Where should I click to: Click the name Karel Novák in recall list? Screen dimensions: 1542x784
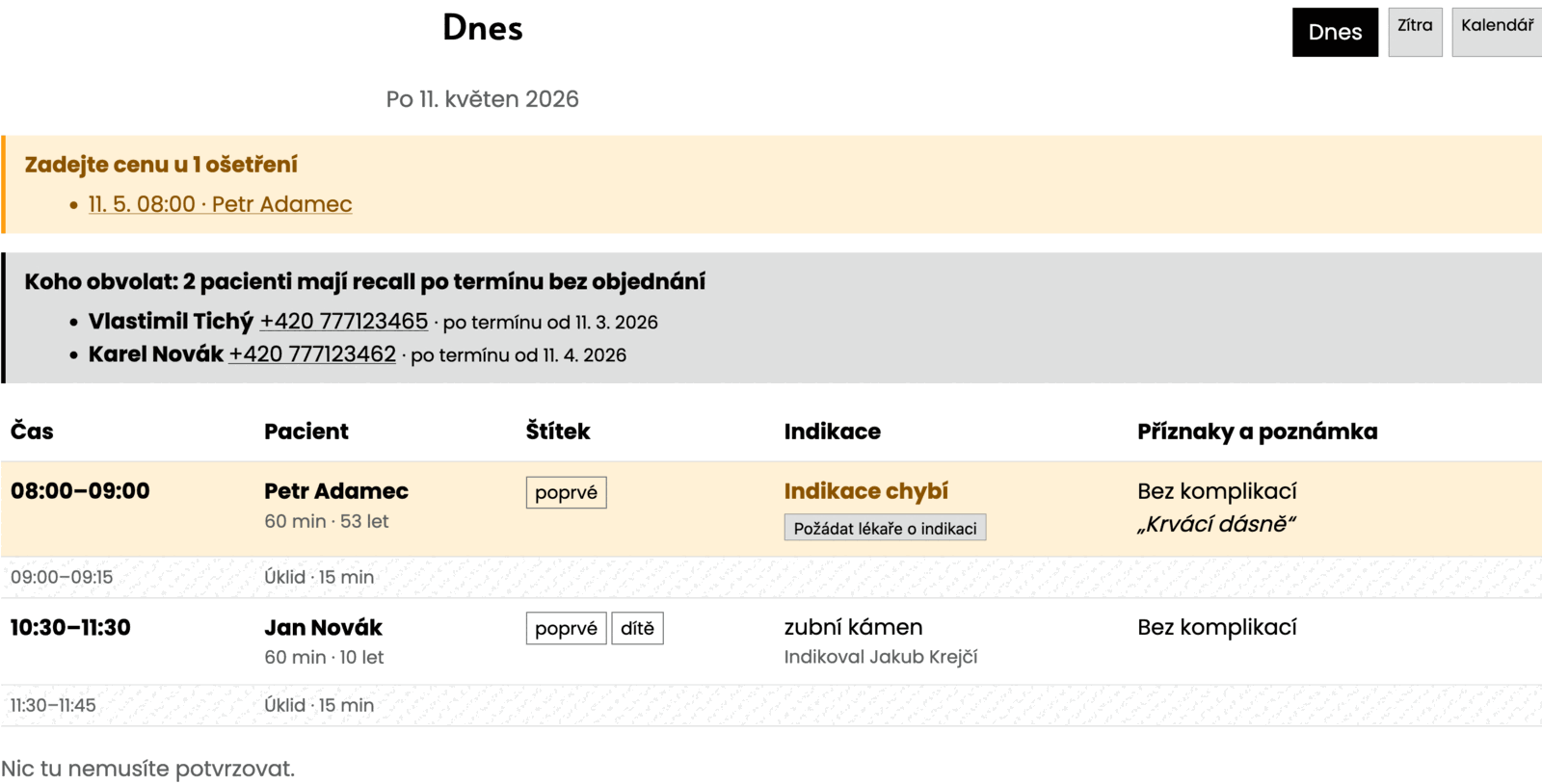[x=156, y=353]
